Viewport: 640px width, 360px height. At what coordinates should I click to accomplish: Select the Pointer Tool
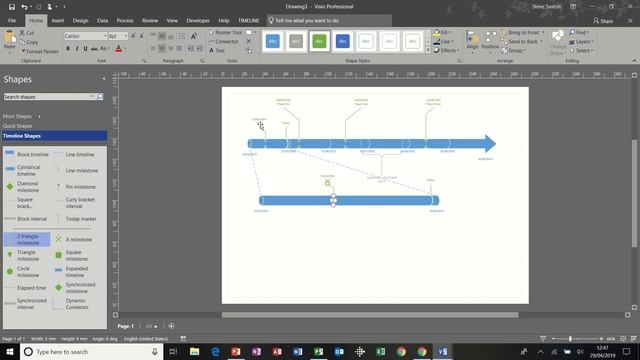226,32
